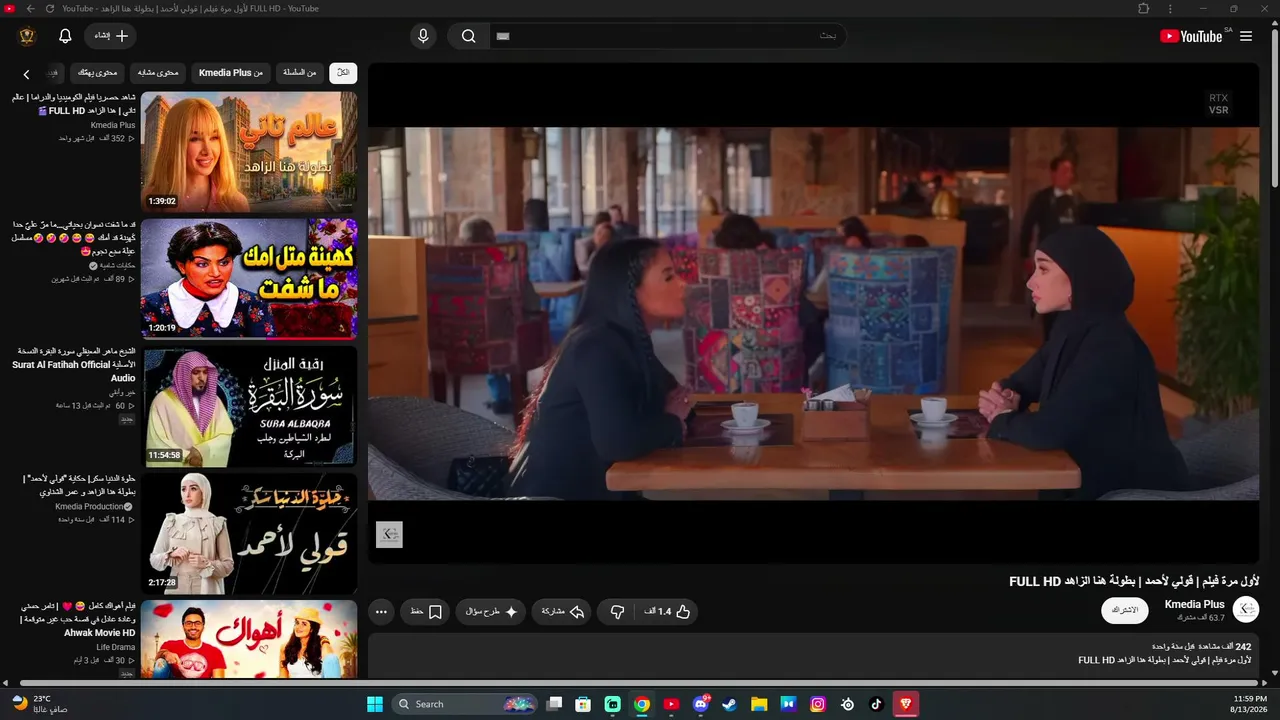Viewport: 1280px width, 720px height.
Task: Open the browser extensions puzzle icon
Action: (1143, 9)
